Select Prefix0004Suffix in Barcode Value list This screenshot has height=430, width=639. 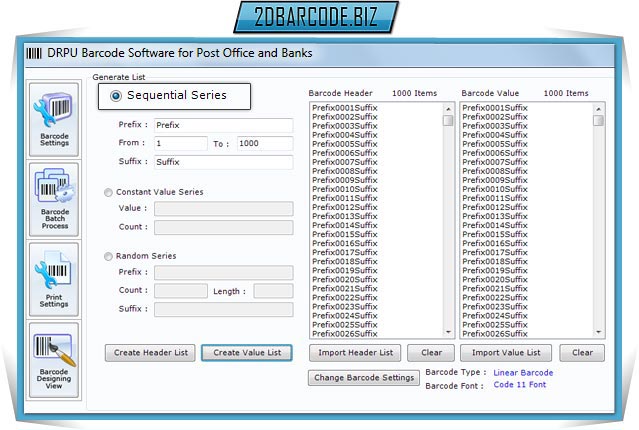coord(495,135)
